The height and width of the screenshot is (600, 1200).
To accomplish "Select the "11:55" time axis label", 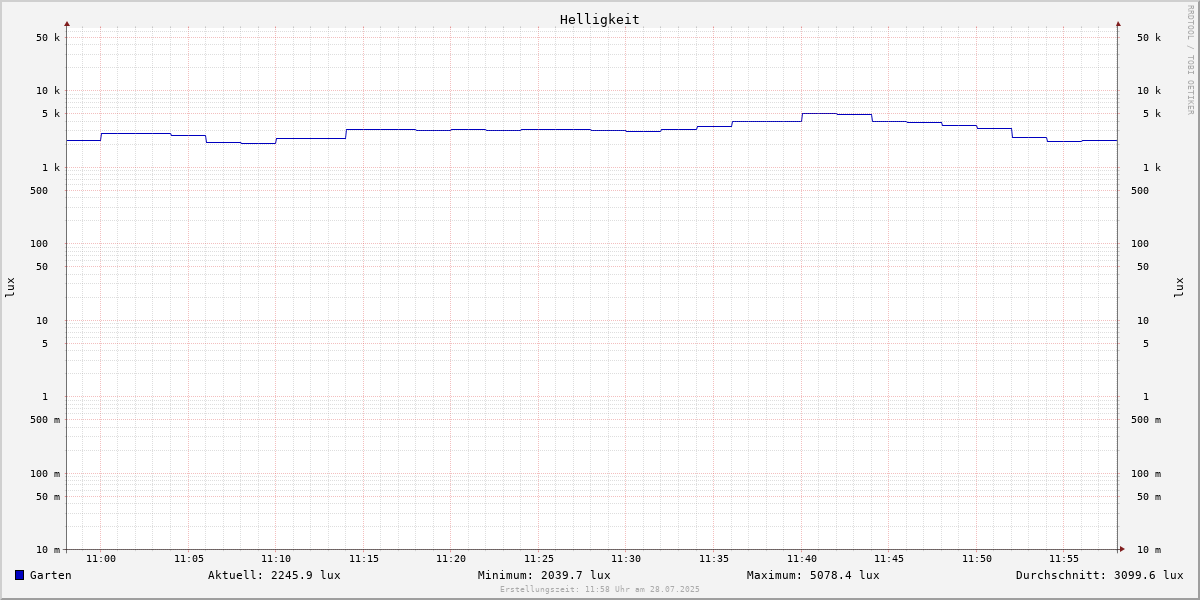I will click(1064, 559).
